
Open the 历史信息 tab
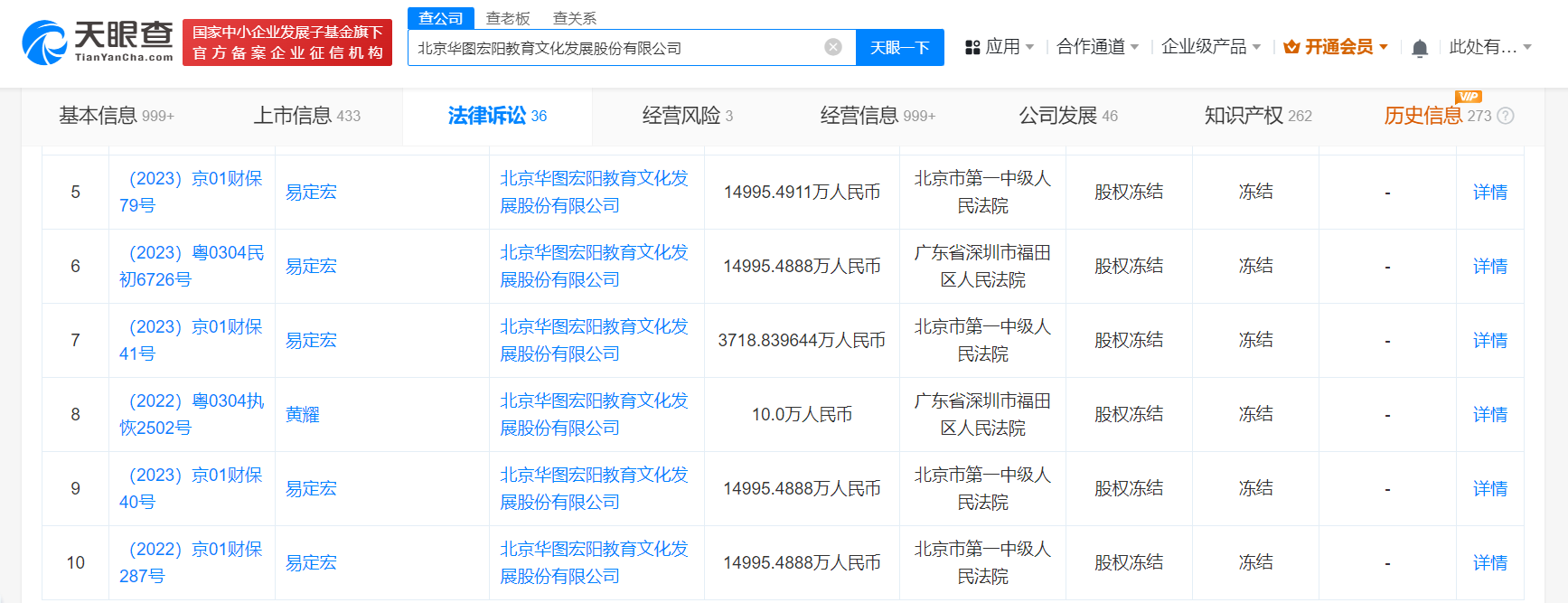(1438, 116)
